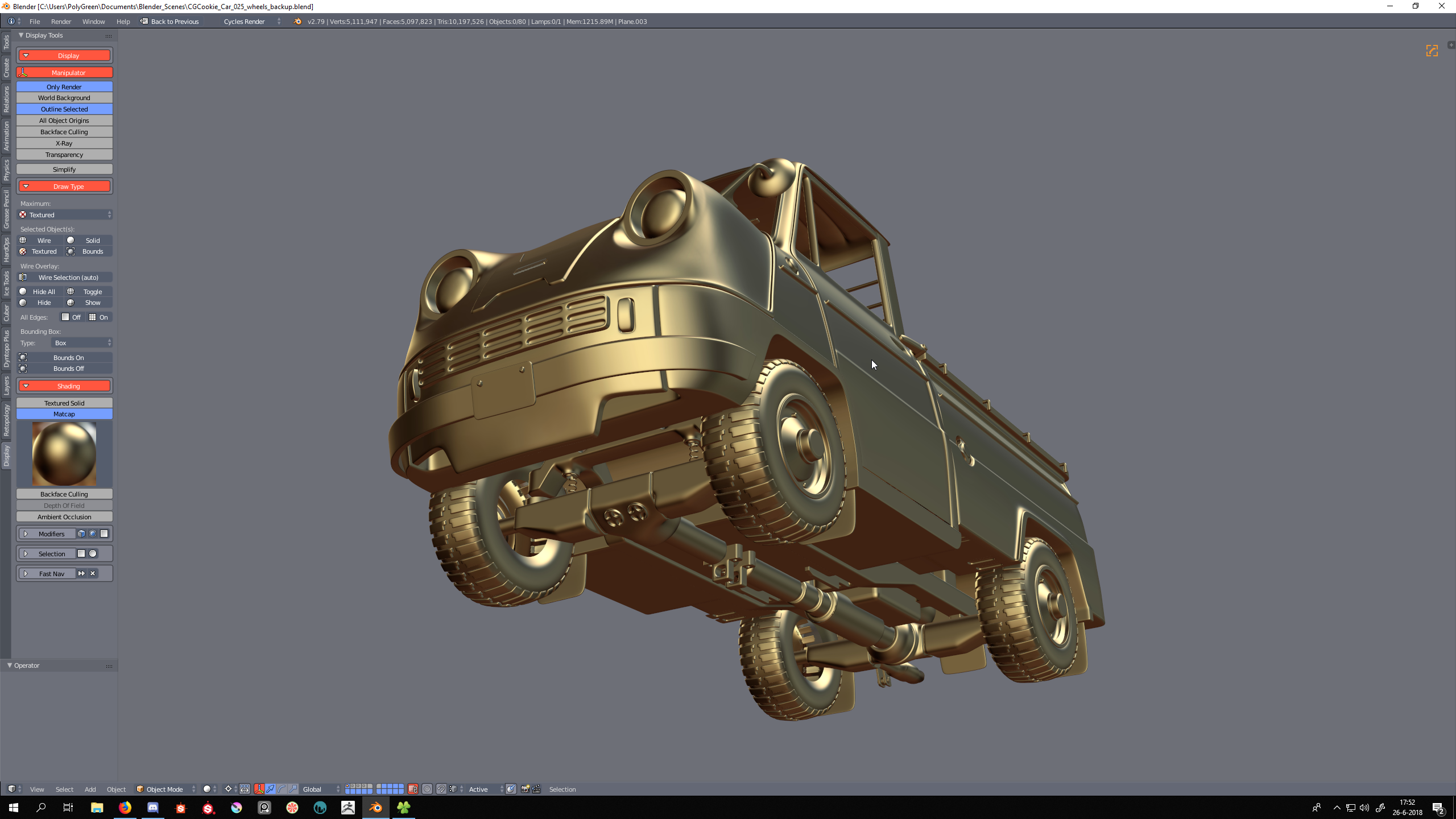Click the OpenGL animation render clapperboard icon
Viewport: 1456px width, 819px height.
536,789
